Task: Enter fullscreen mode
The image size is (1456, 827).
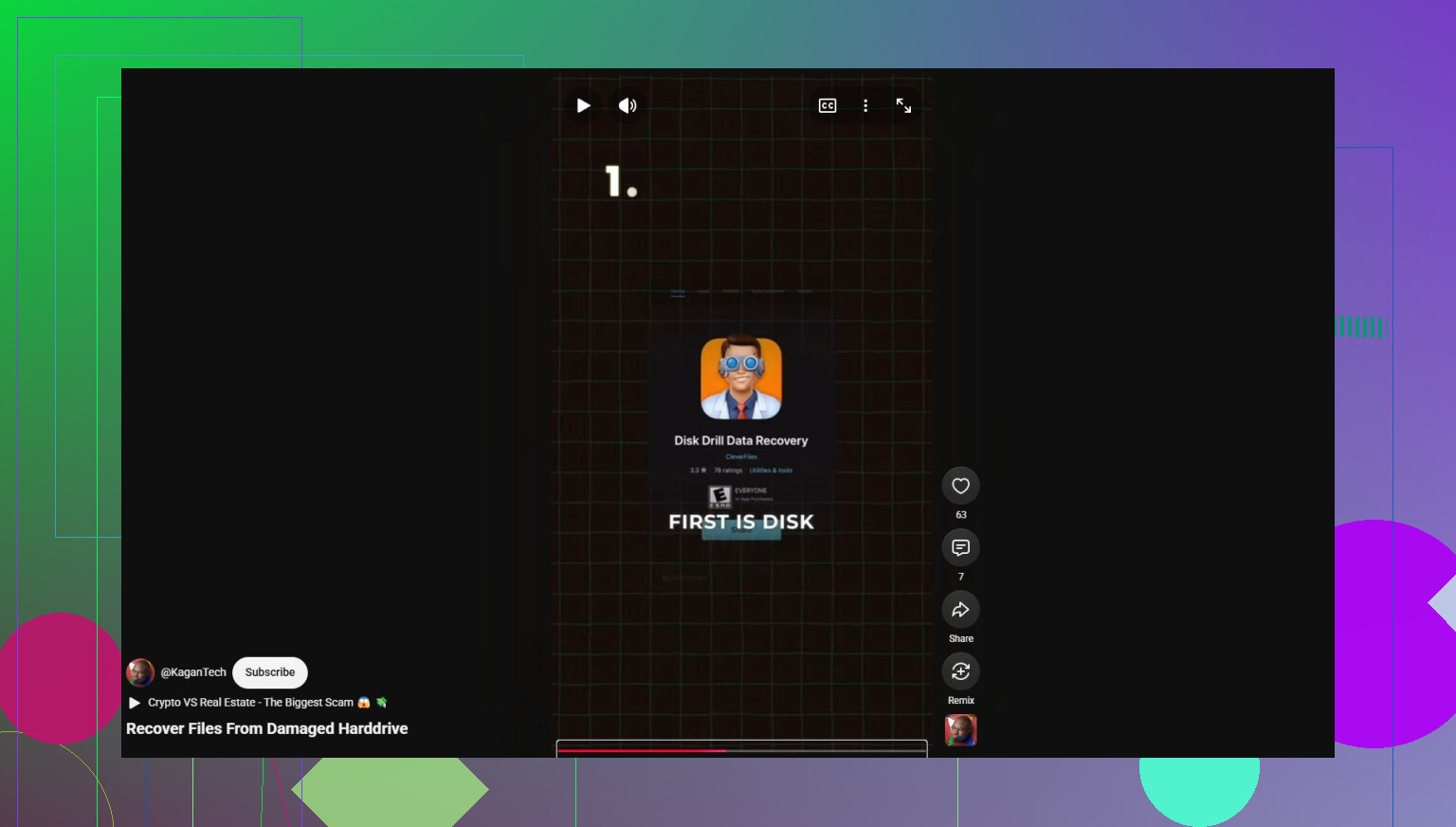Action: click(903, 105)
